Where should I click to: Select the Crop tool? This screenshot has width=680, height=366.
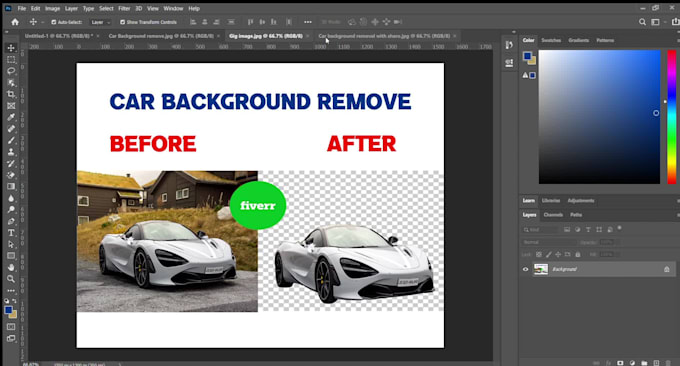pyautogui.click(x=11, y=94)
